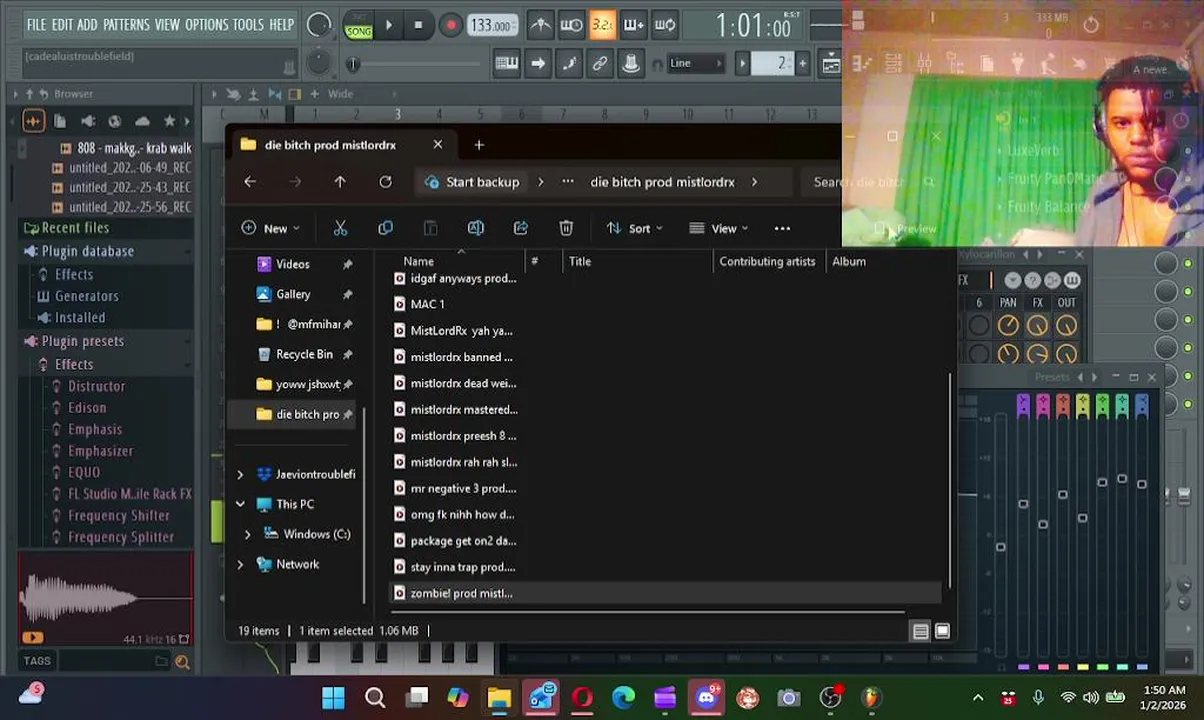Click the tempo field showing 133.000
This screenshot has width=1204, height=720.
492,25
